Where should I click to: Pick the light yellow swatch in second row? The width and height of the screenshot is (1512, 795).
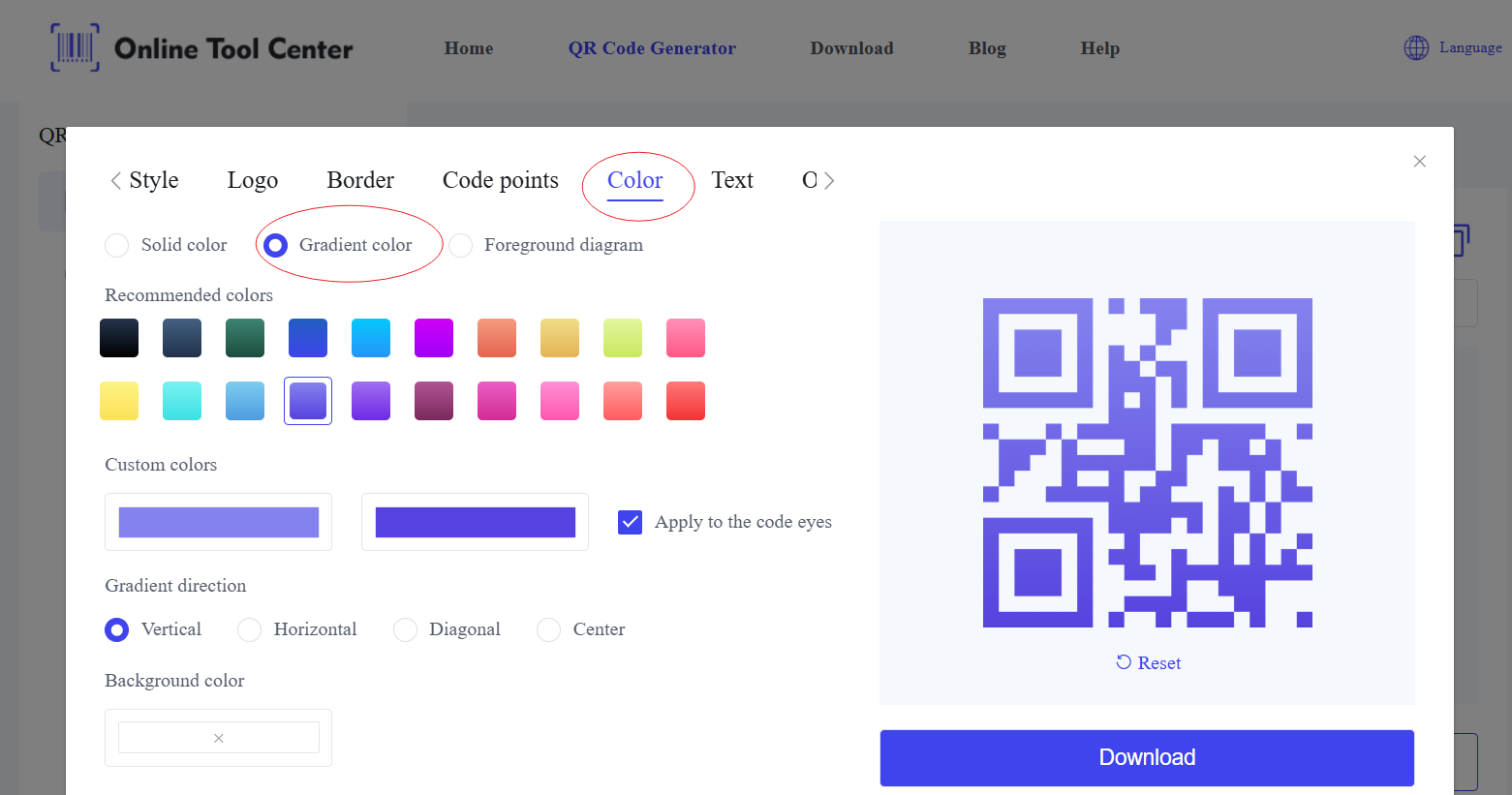coord(119,401)
